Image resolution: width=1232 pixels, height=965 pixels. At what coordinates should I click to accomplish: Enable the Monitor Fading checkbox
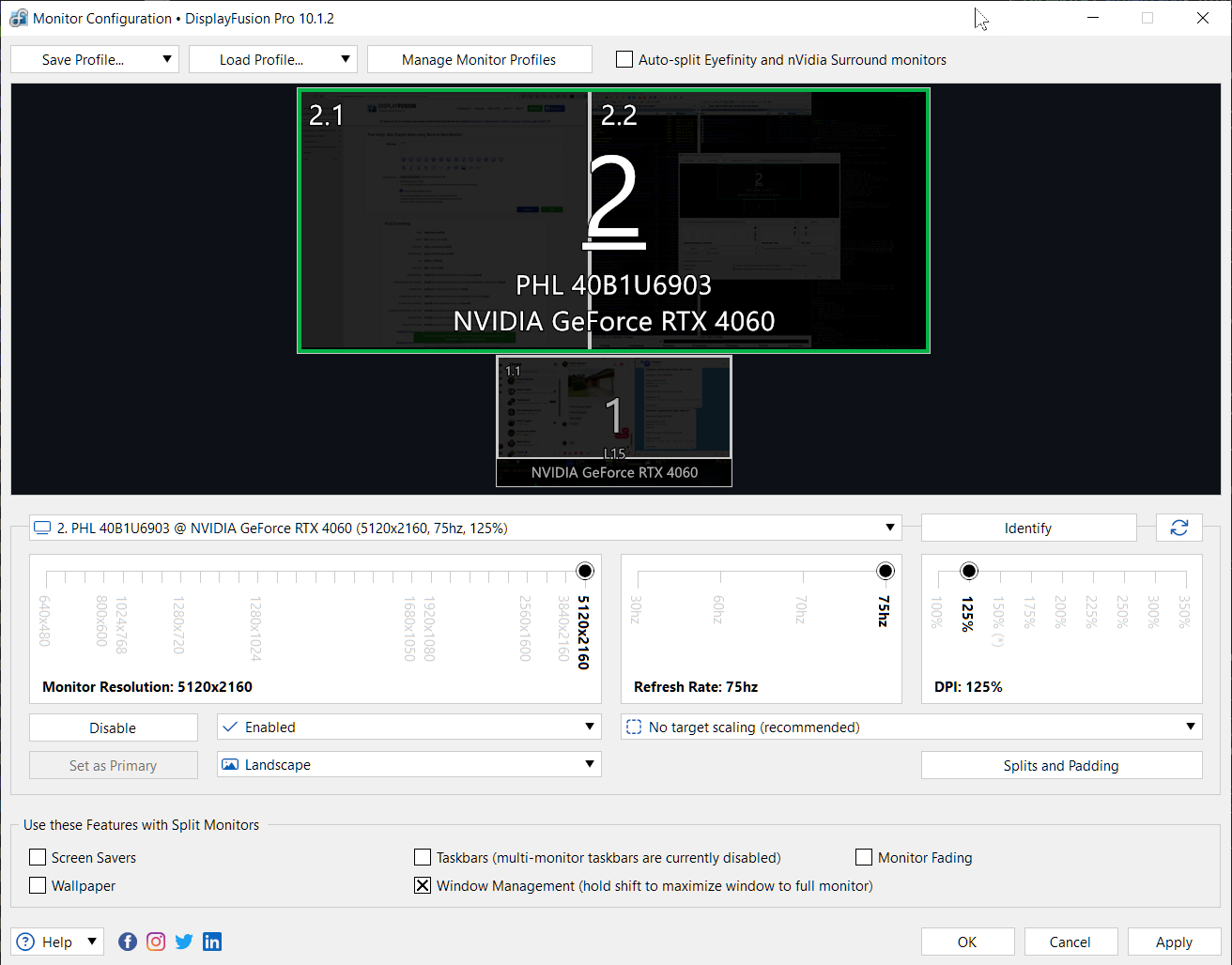pyautogui.click(x=864, y=857)
